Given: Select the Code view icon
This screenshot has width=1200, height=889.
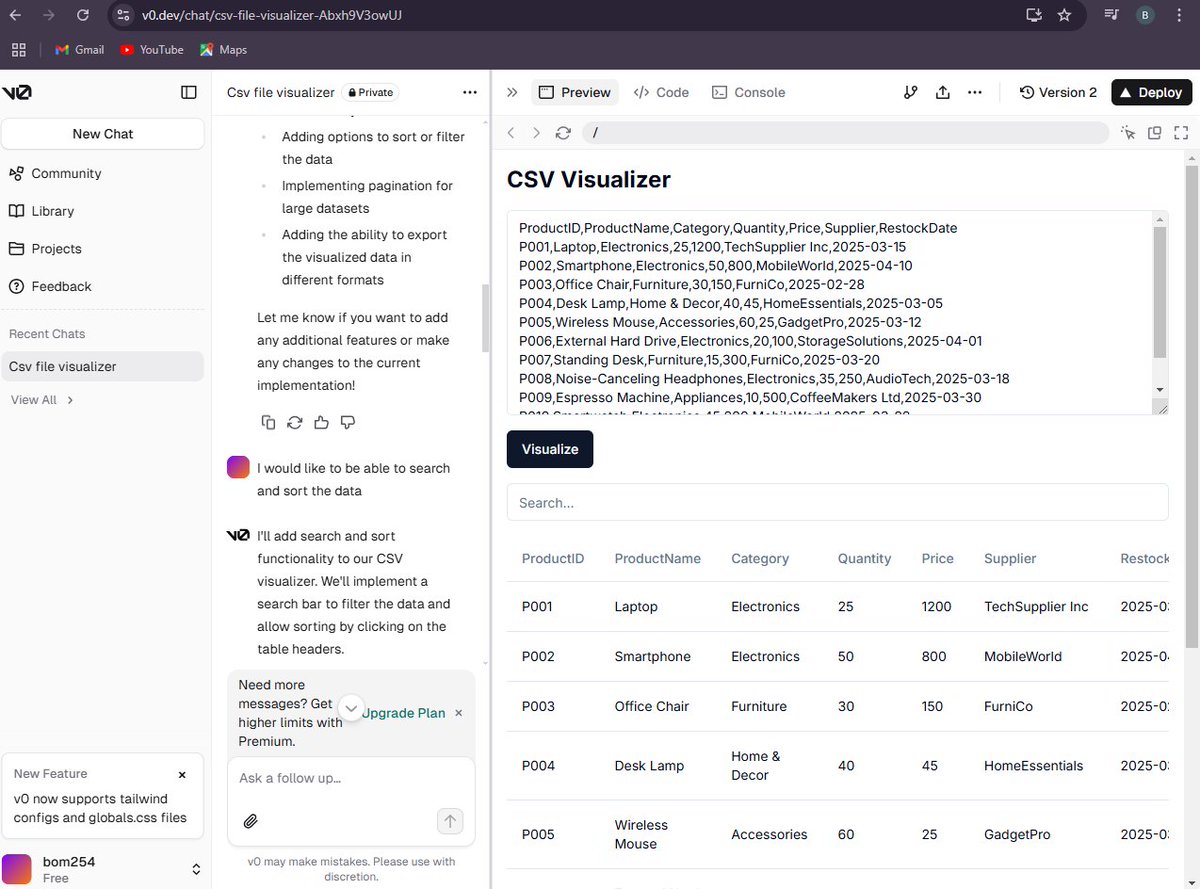Looking at the screenshot, I should click(x=661, y=92).
